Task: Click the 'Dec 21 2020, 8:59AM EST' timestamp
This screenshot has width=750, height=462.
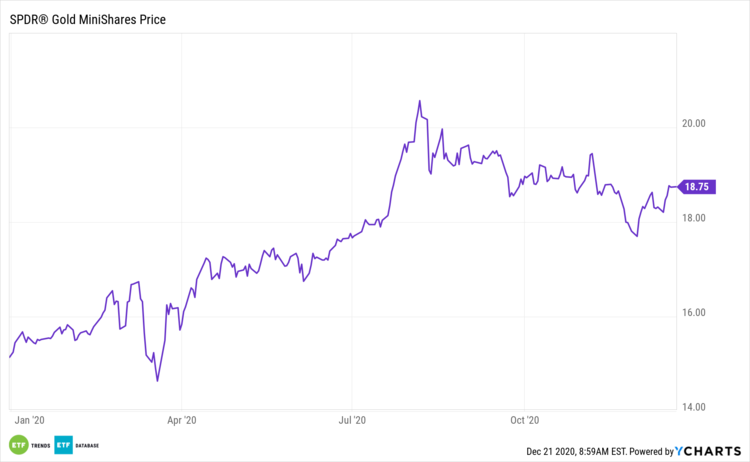Action: coord(576,452)
